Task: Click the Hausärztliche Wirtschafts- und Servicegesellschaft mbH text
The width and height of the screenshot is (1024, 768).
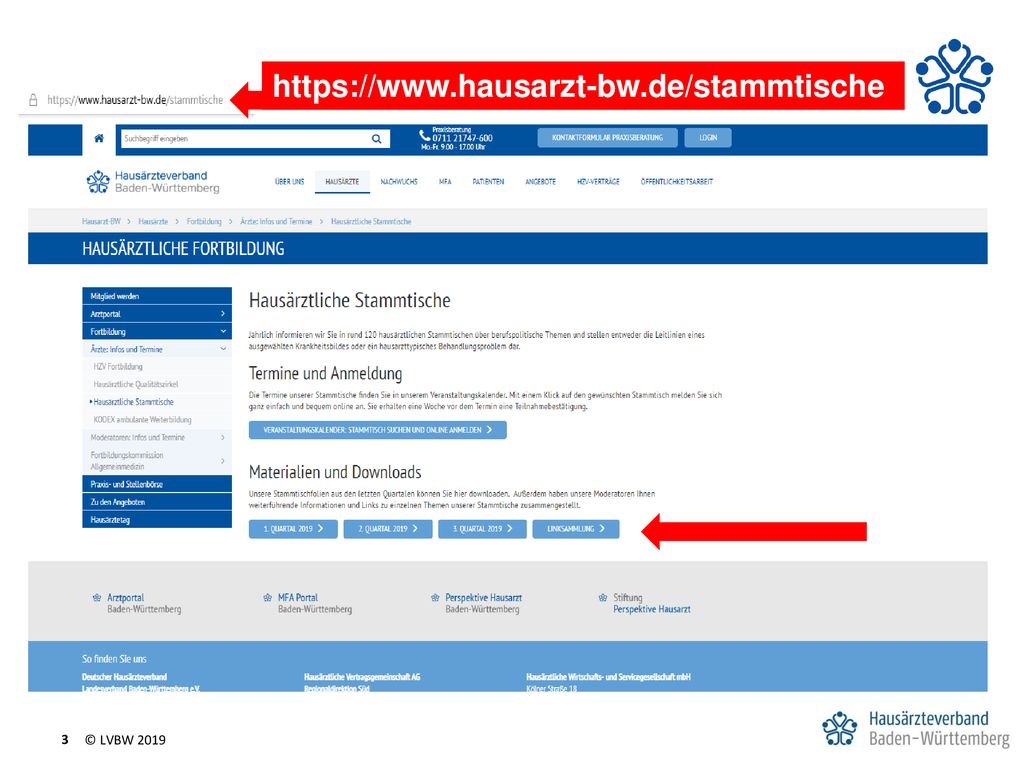Action: (608, 677)
